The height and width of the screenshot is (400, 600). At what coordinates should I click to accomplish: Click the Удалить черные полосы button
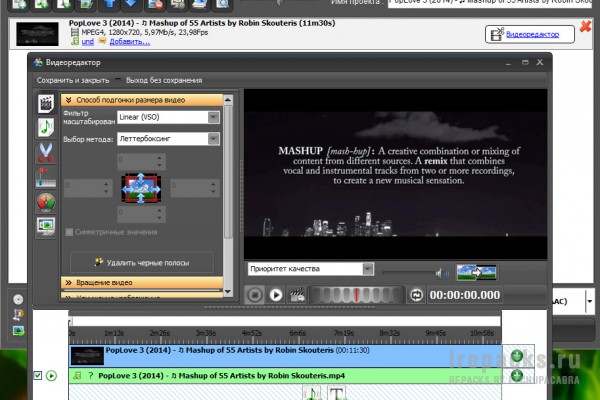(x=142, y=263)
